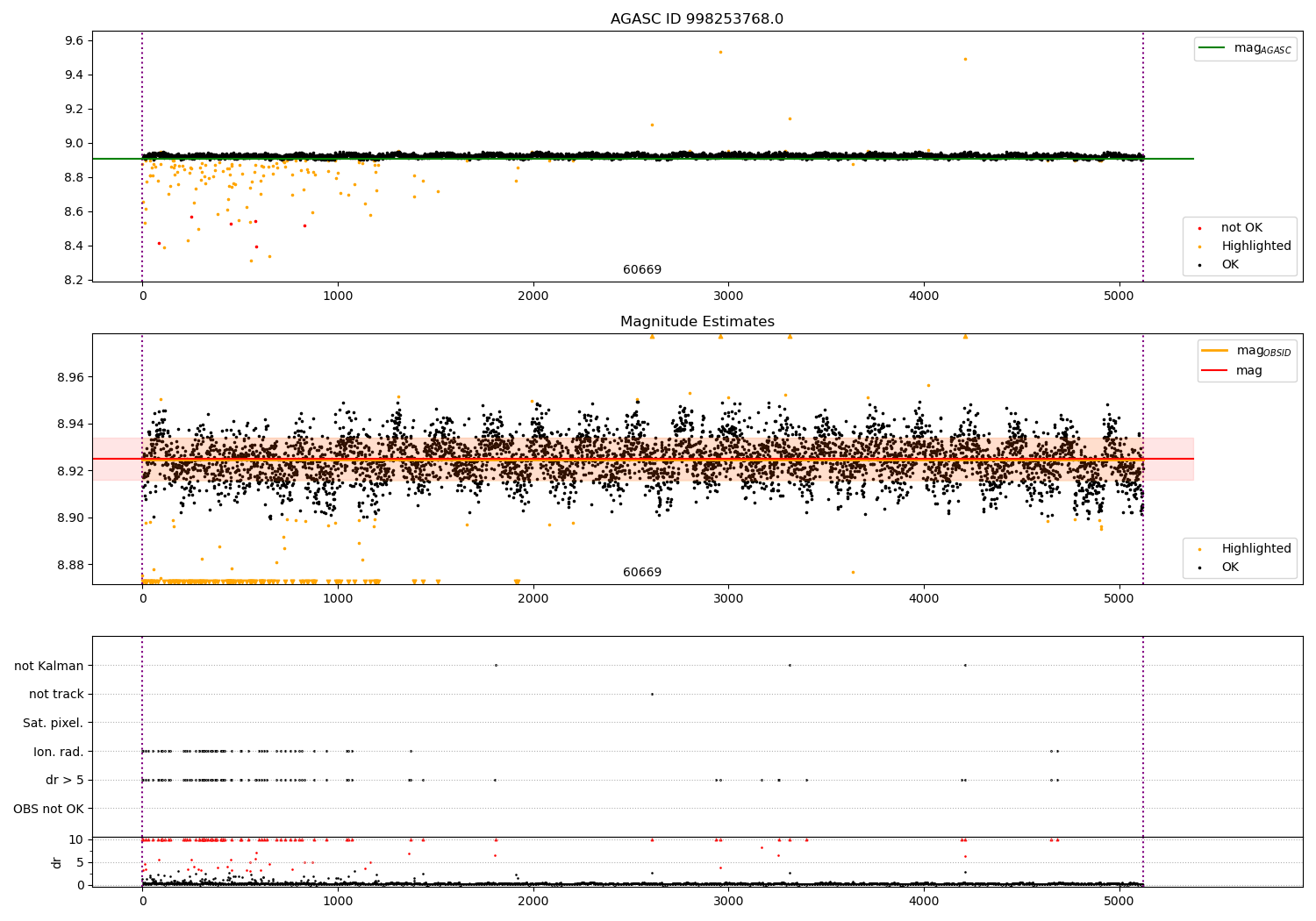Click the 'Sat. pixel.' axis label
The height and width of the screenshot is (921, 1316).
pos(53,724)
